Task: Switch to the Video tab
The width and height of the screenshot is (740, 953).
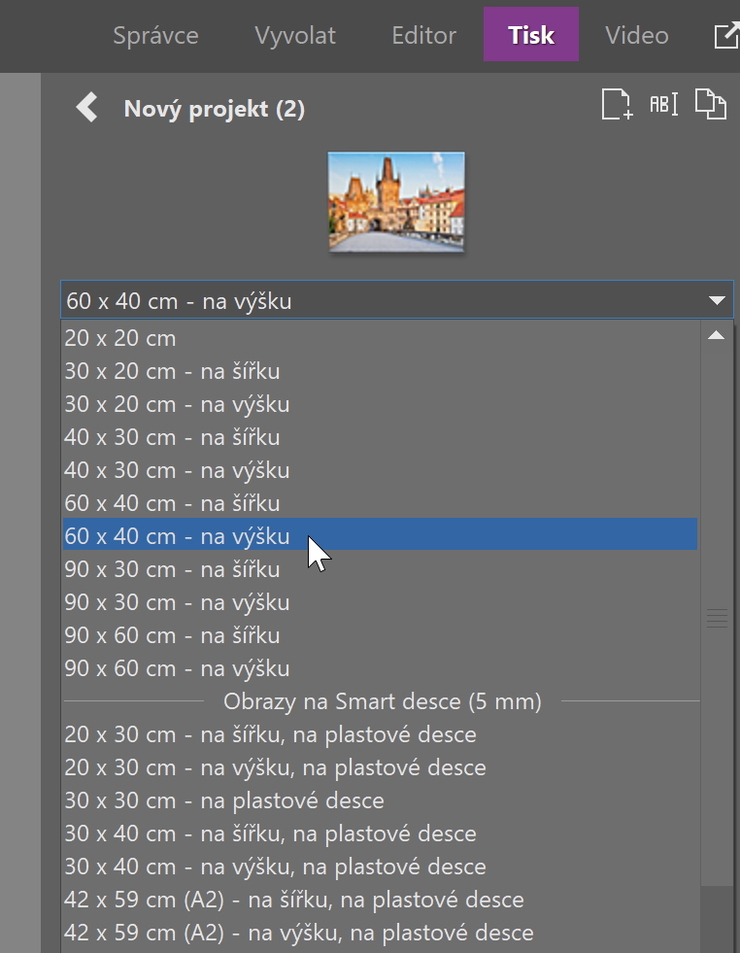Action: coord(637,35)
